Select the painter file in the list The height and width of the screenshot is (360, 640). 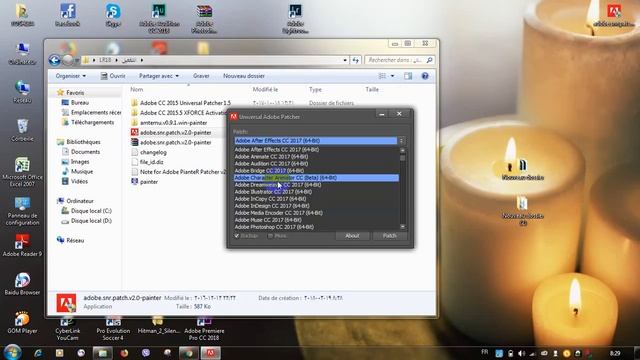[x=149, y=182]
